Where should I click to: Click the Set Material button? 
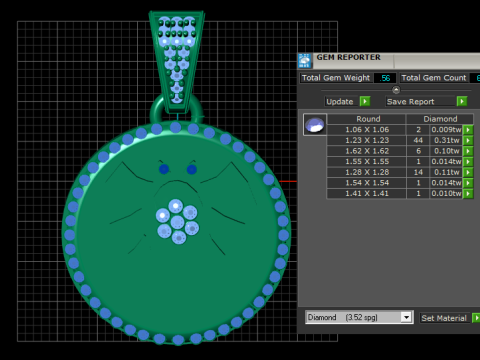click(x=444, y=318)
